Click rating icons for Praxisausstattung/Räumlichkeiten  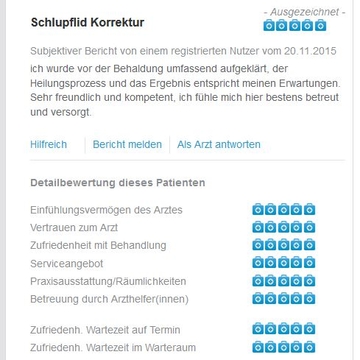click(x=284, y=281)
